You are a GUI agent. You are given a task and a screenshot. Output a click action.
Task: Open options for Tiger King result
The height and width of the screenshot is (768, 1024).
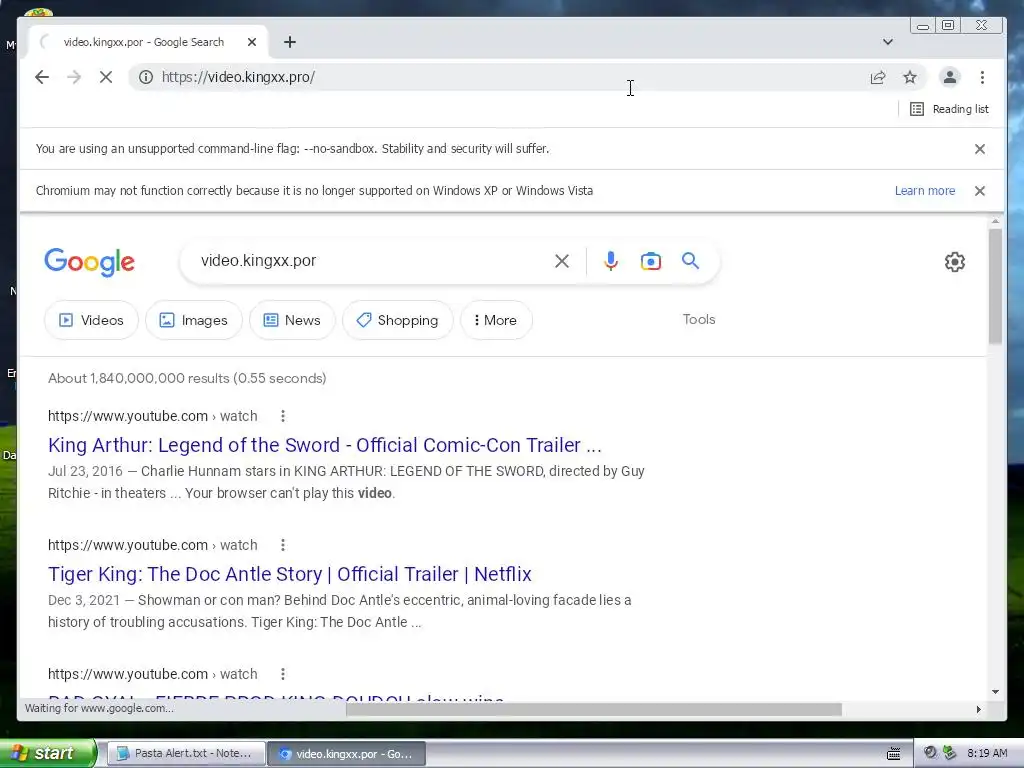282,545
